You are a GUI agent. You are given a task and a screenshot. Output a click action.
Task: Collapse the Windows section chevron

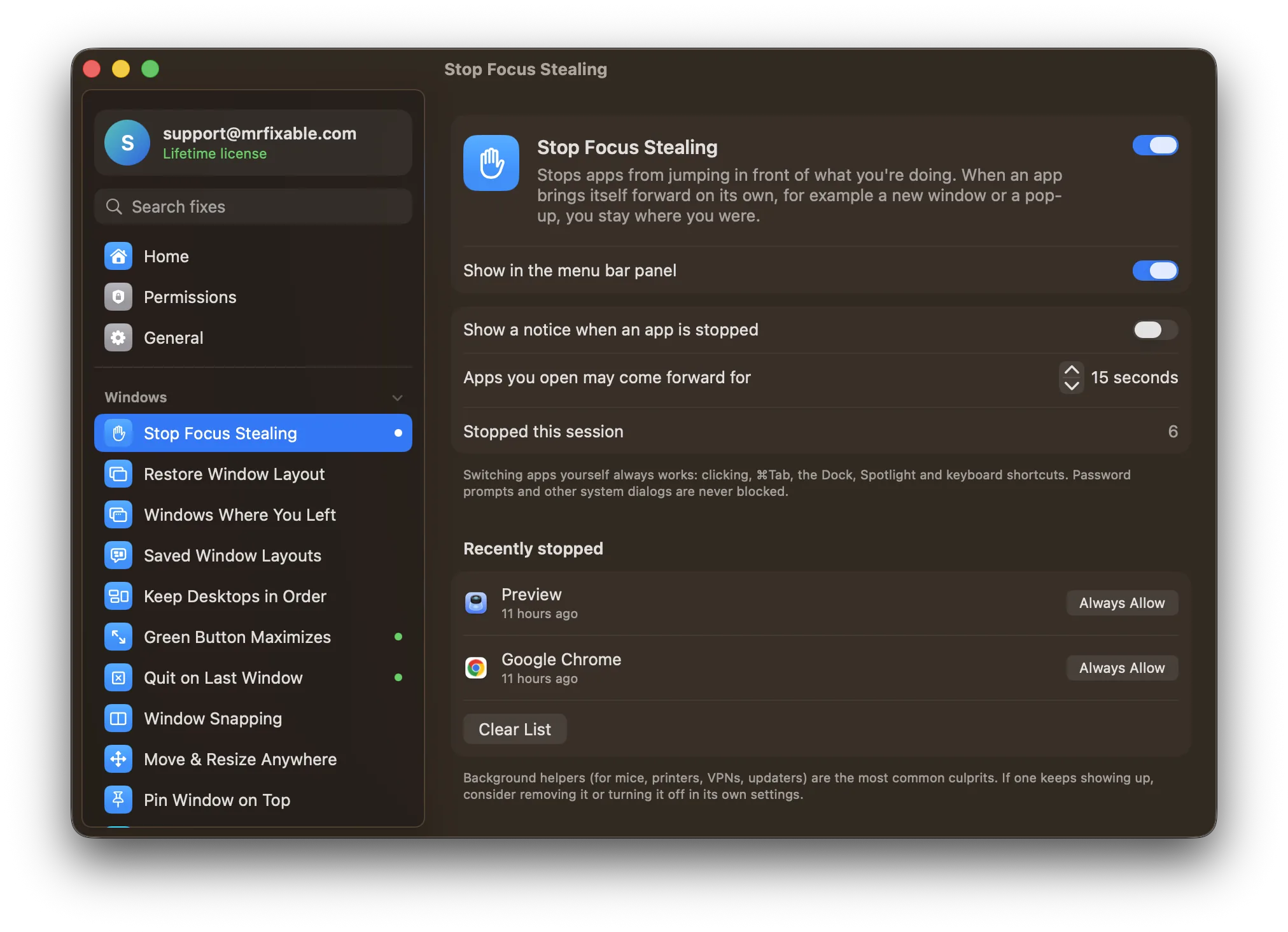click(398, 398)
